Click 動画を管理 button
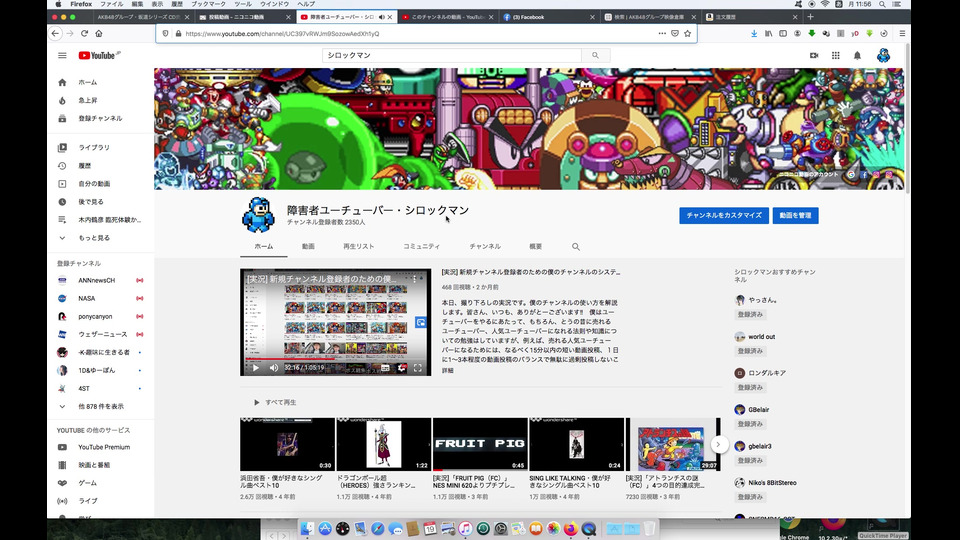The height and width of the screenshot is (540, 960). coord(795,216)
